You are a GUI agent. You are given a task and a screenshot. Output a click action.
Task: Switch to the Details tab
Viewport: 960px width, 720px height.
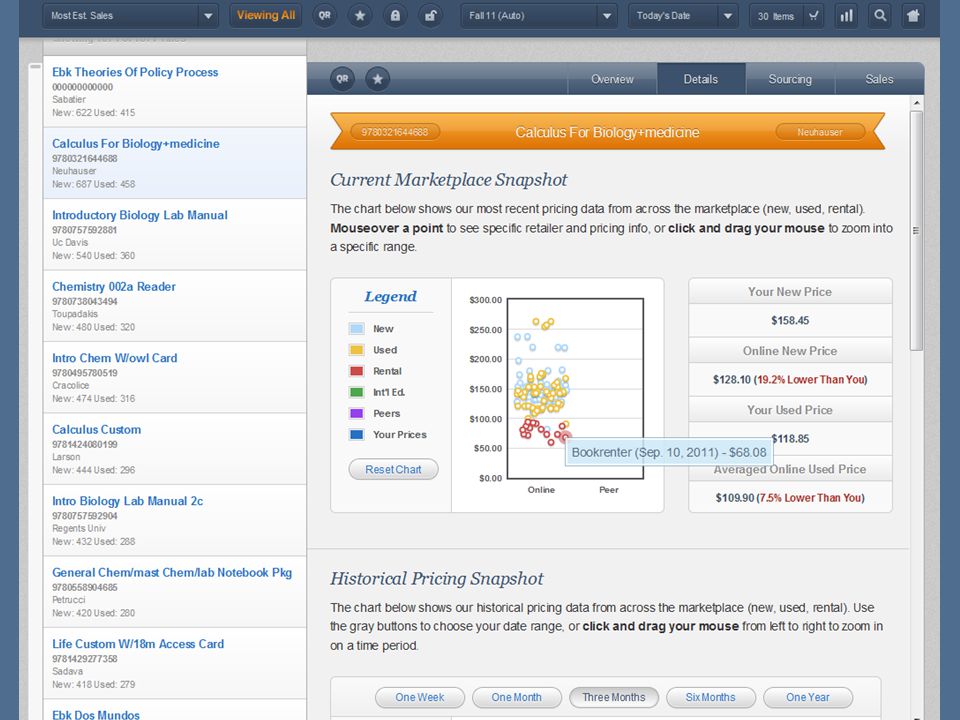click(701, 79)
